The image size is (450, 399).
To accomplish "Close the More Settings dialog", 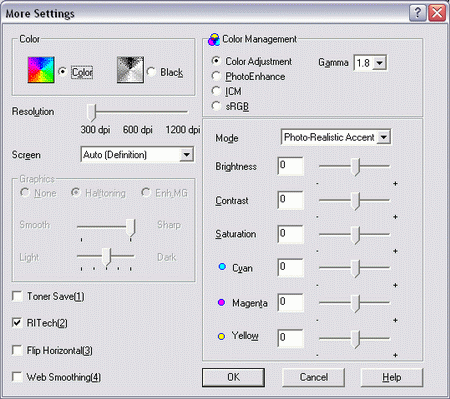I will [437, 13].
